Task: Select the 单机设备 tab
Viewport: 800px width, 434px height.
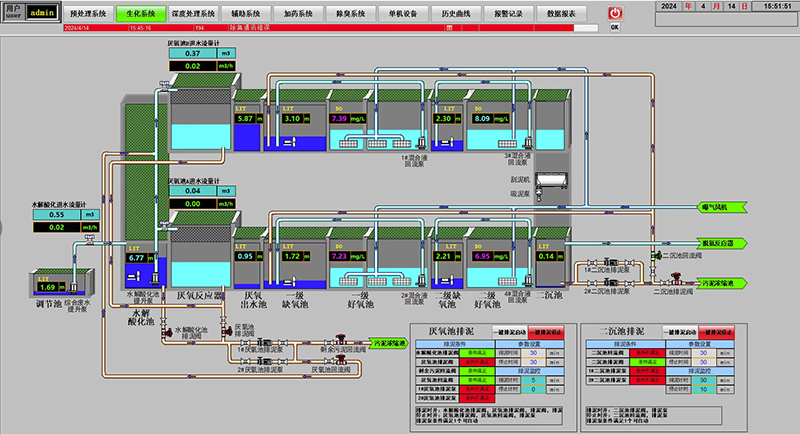Action: click(x=403, y=14)
